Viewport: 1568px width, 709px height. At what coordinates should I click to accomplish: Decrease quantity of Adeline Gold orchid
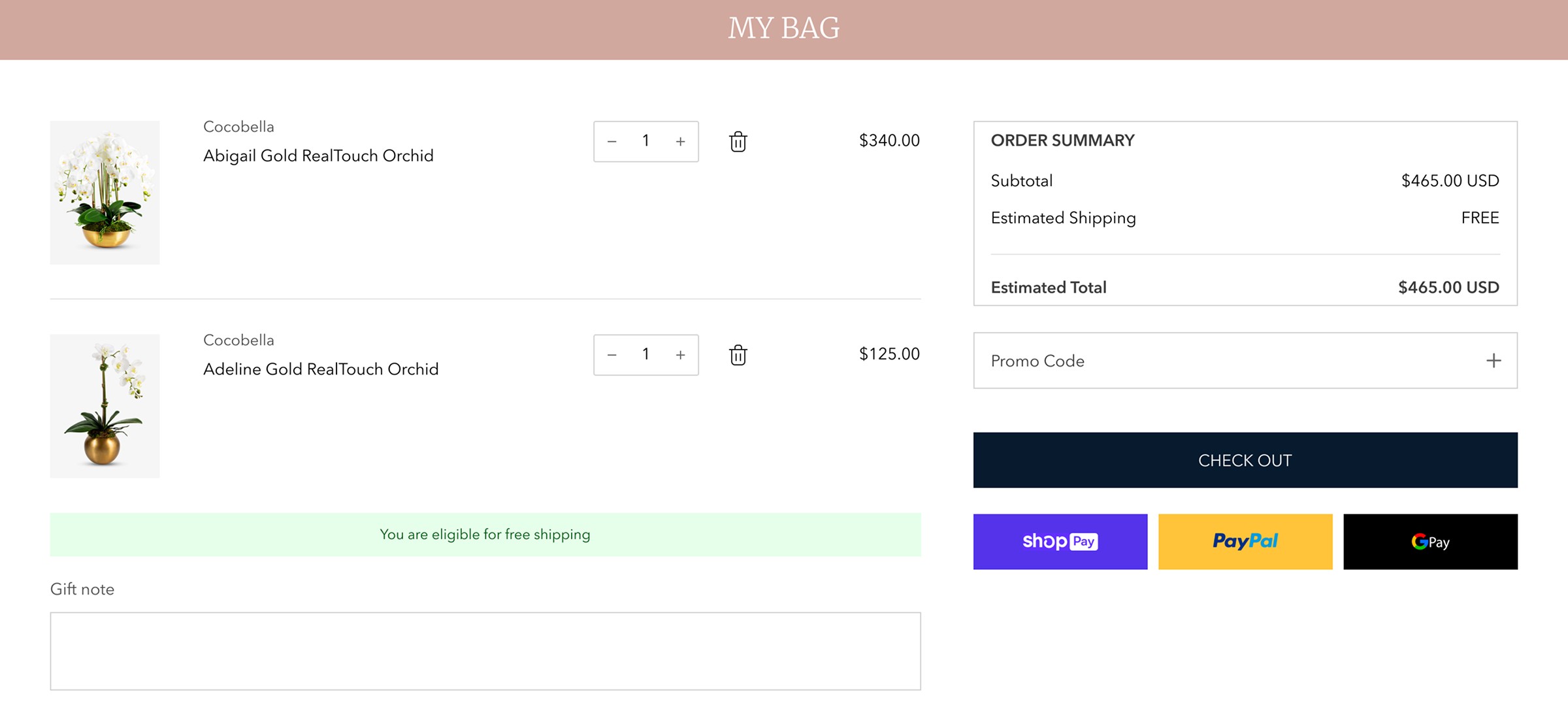point(612,355)
